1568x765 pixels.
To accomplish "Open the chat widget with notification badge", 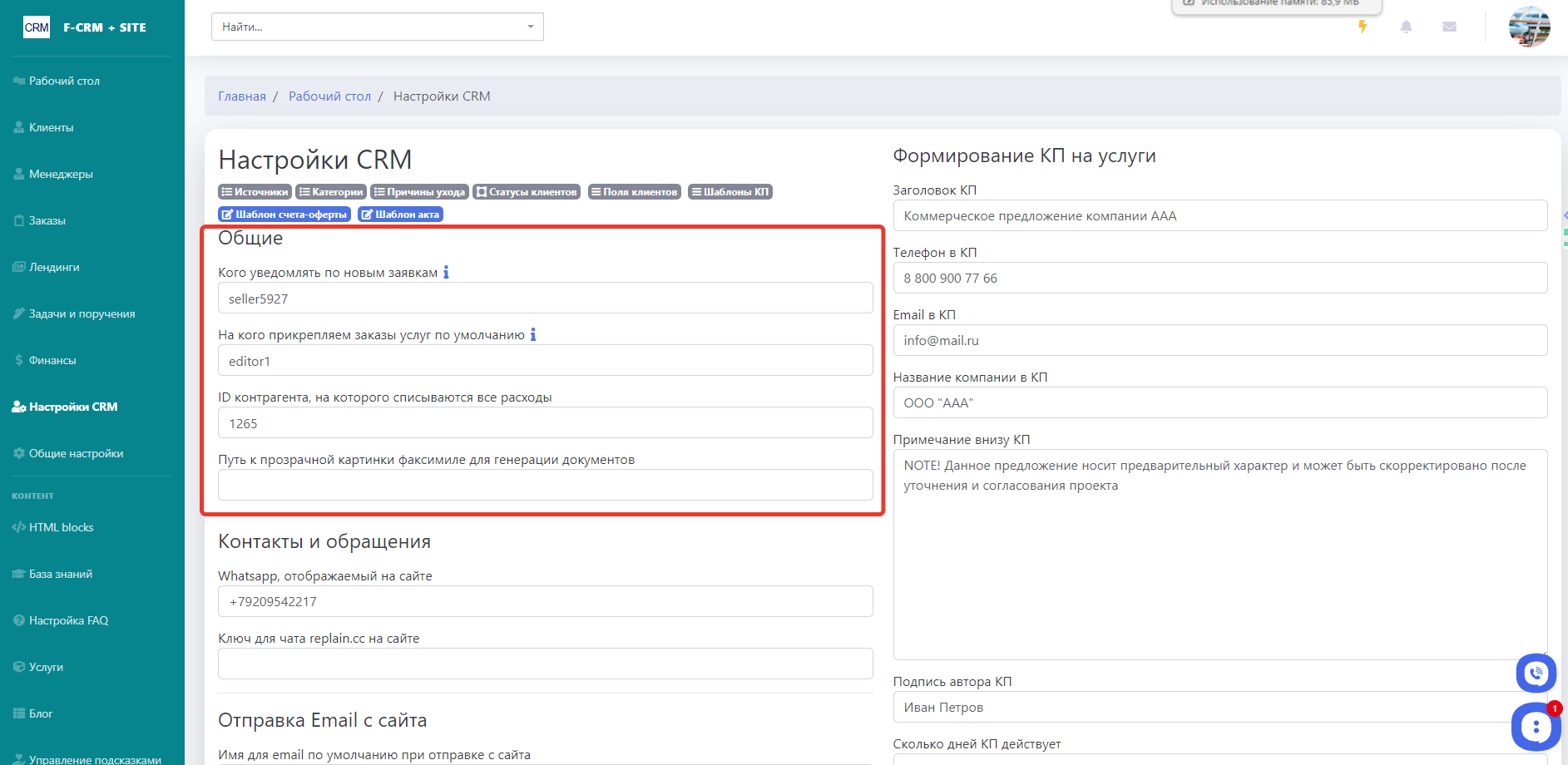I will point(1535,727).
